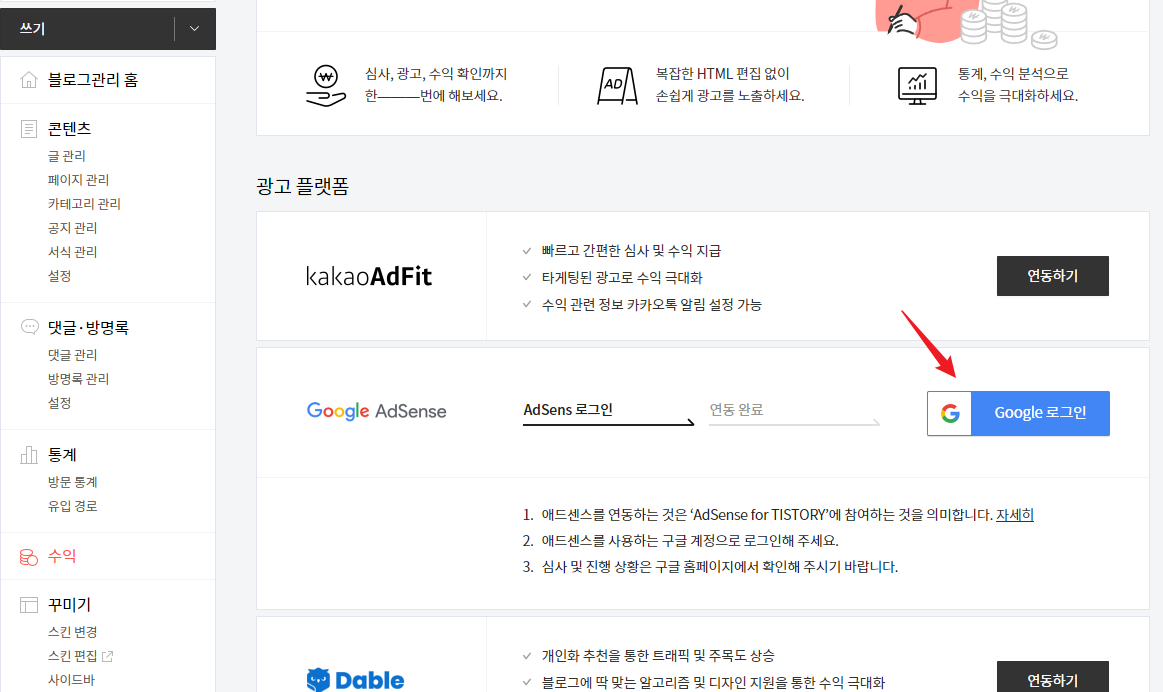Click the 쓰기 write button
Image resolution: width=1163 pixels, height=692 pixels.
88,29
